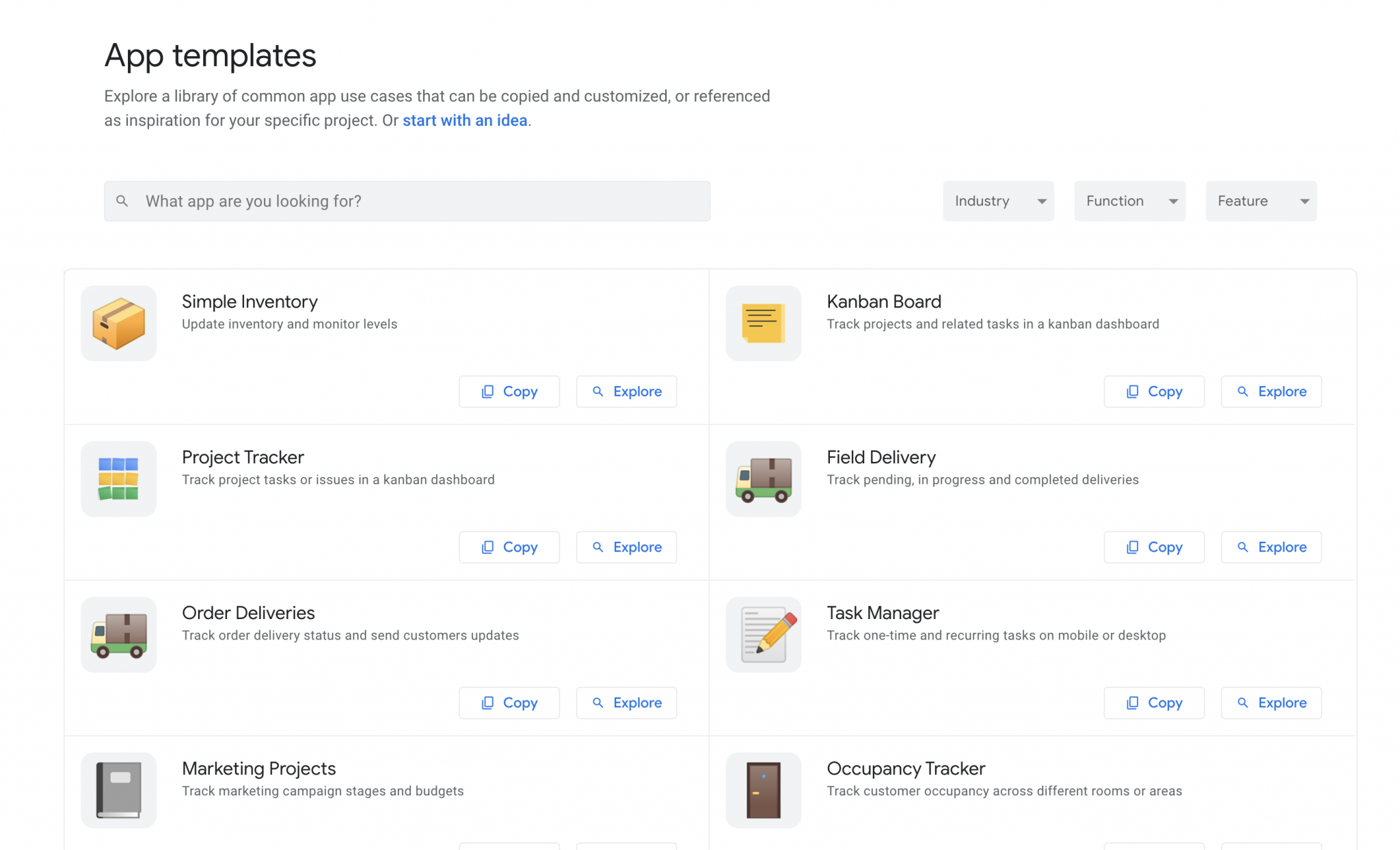Copy the Project Tracker template
The width and height of the screenshot is (1400, 850).
509,547
